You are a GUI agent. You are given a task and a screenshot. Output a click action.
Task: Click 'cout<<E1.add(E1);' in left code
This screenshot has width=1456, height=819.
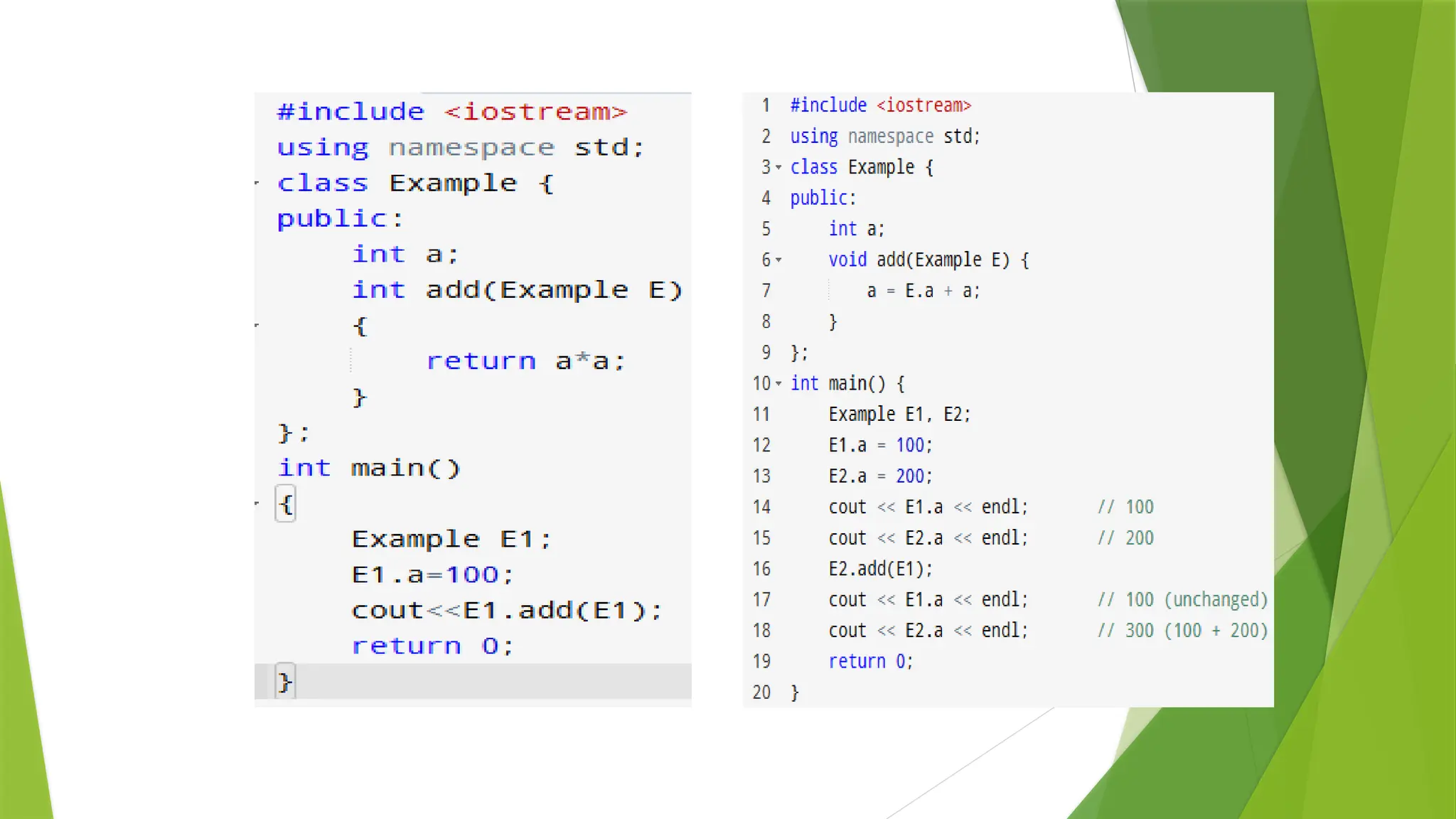507,611
